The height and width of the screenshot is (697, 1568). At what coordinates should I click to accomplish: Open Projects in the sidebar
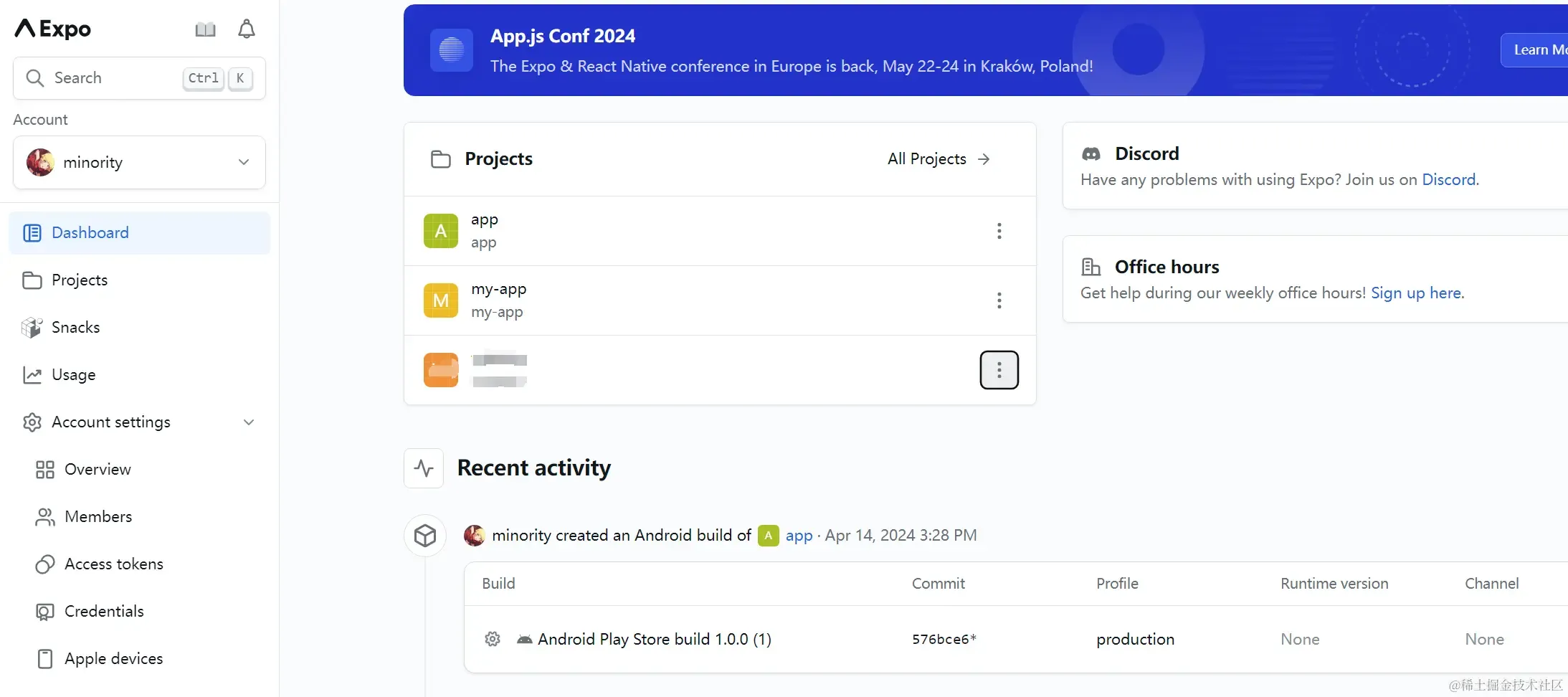pyautogui.click(x=139, y=280)
